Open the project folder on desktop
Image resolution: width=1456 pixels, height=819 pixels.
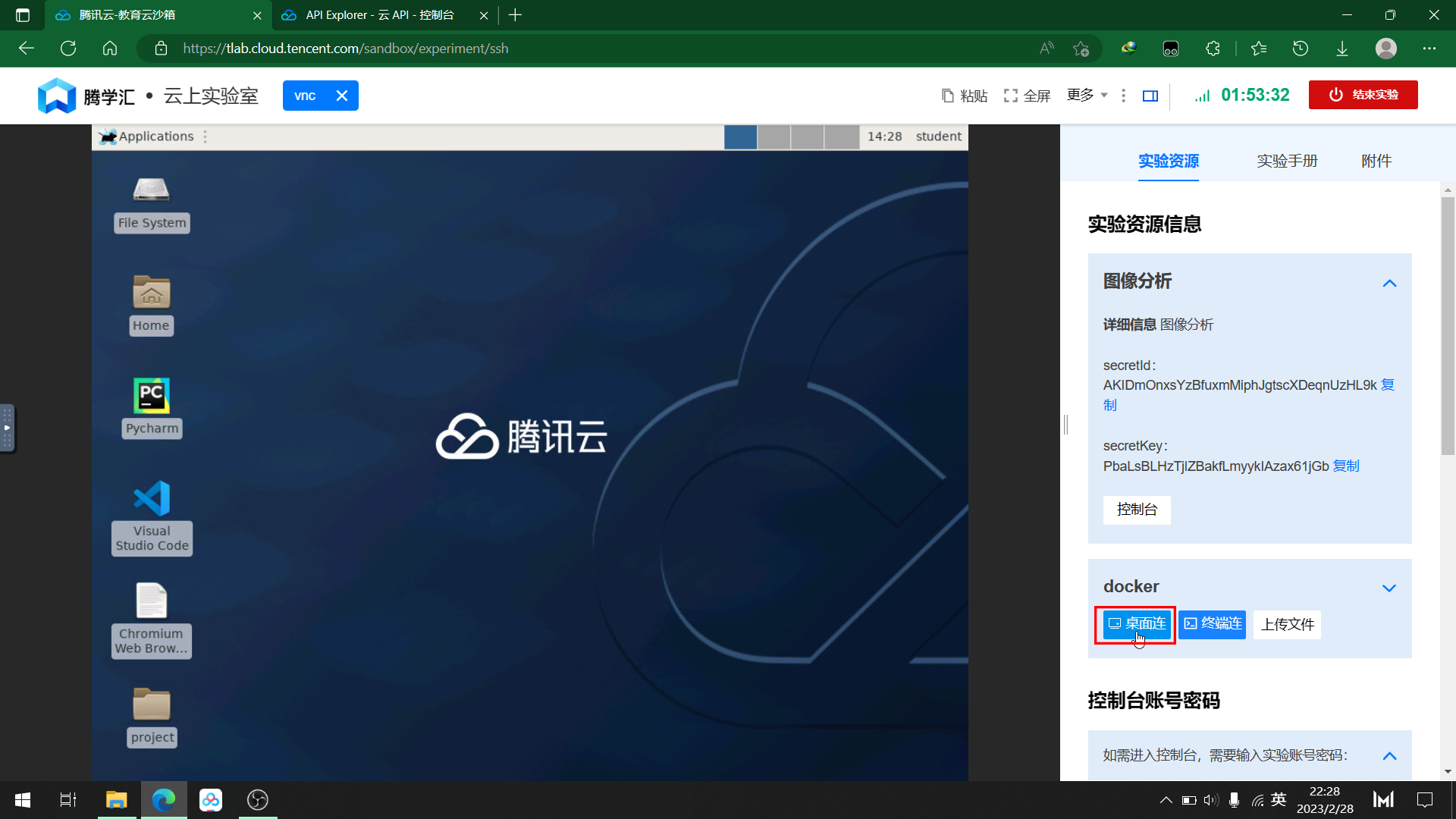[152, 717]
